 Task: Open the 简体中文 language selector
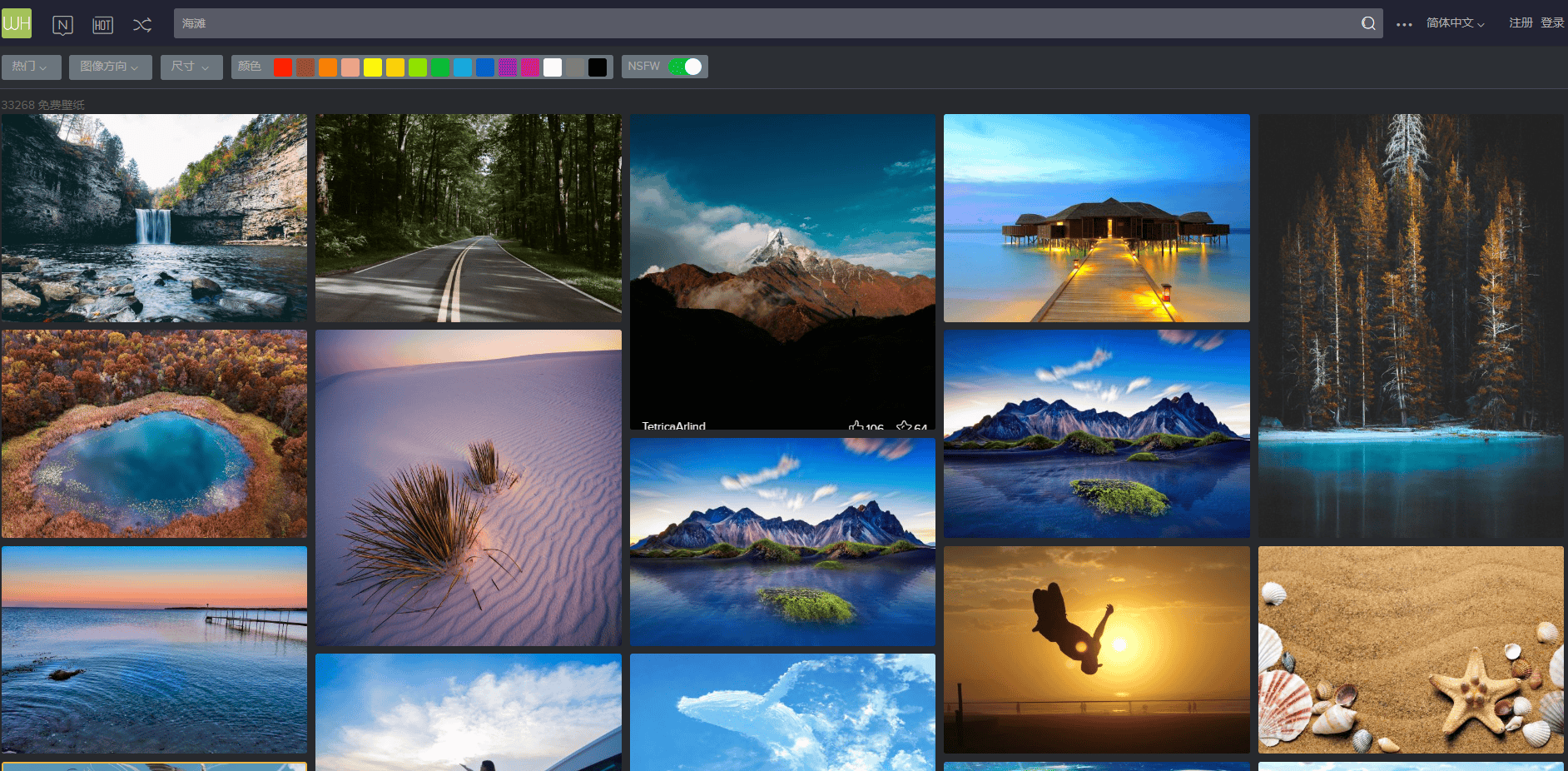[x=1455, y=23]
